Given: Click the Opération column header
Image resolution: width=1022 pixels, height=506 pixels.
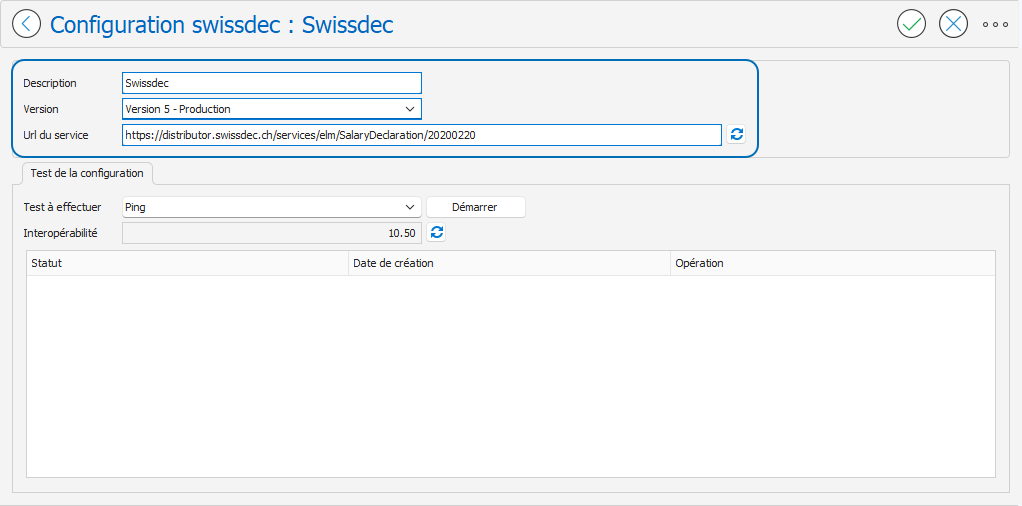Looking at the screenshot, I should pos(832,263).
